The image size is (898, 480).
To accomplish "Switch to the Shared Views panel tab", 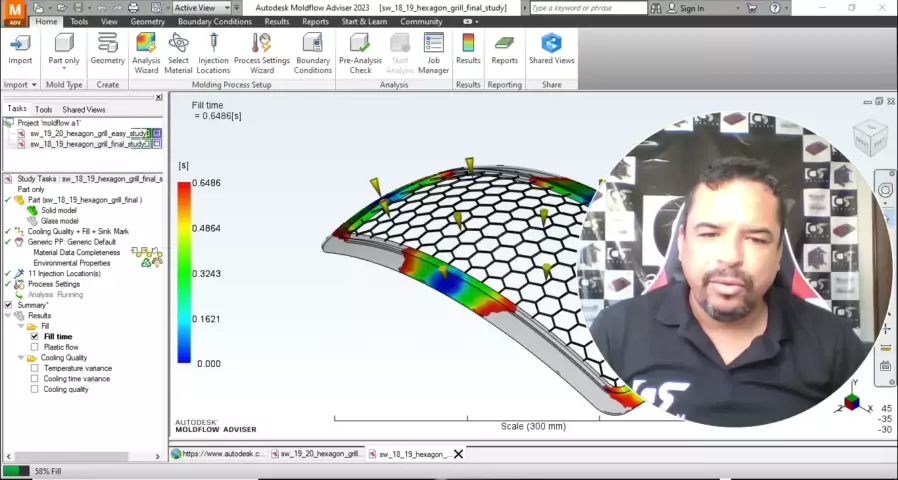I will [84, 109].
